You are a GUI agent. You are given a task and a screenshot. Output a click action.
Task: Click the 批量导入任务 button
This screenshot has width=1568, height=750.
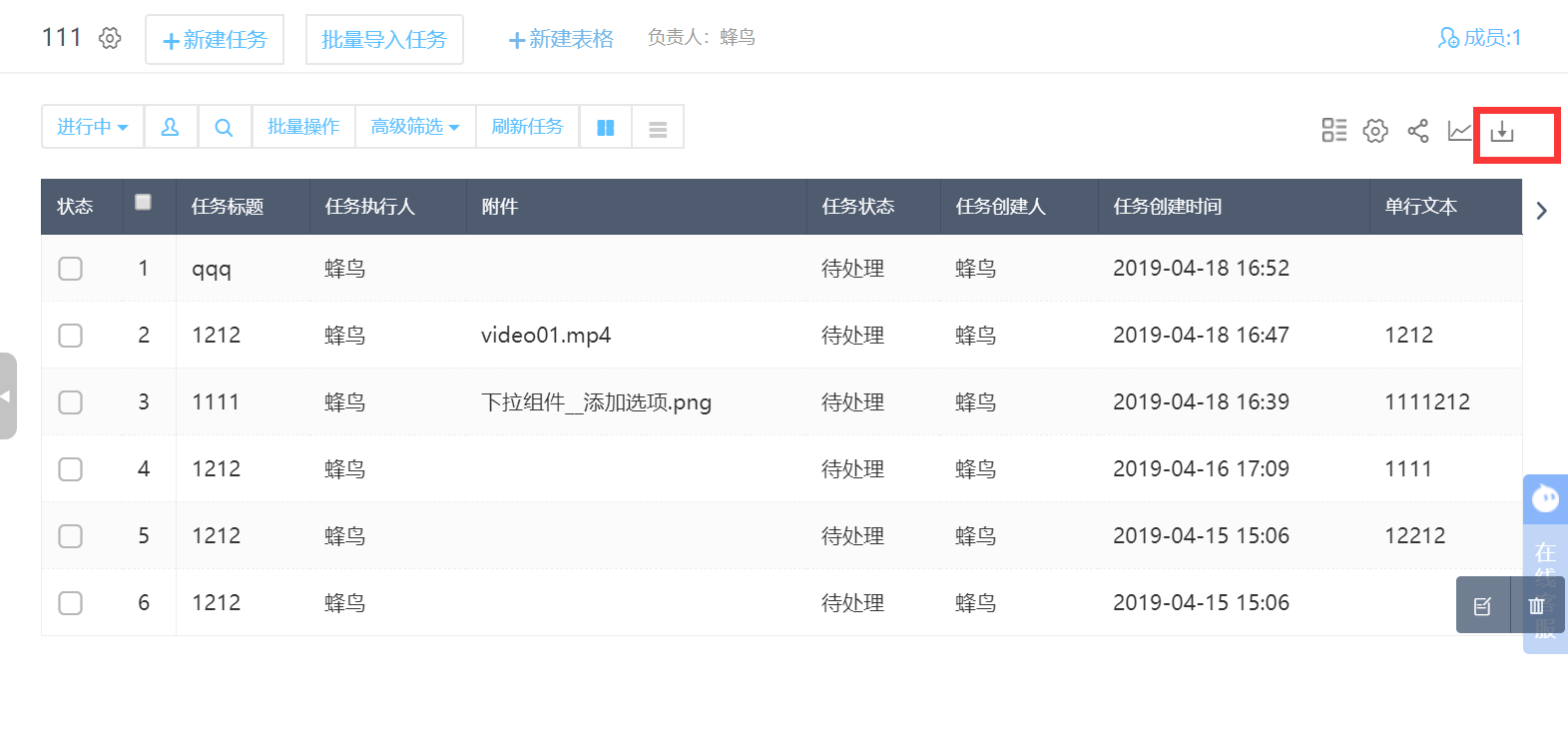pos(384,40)
